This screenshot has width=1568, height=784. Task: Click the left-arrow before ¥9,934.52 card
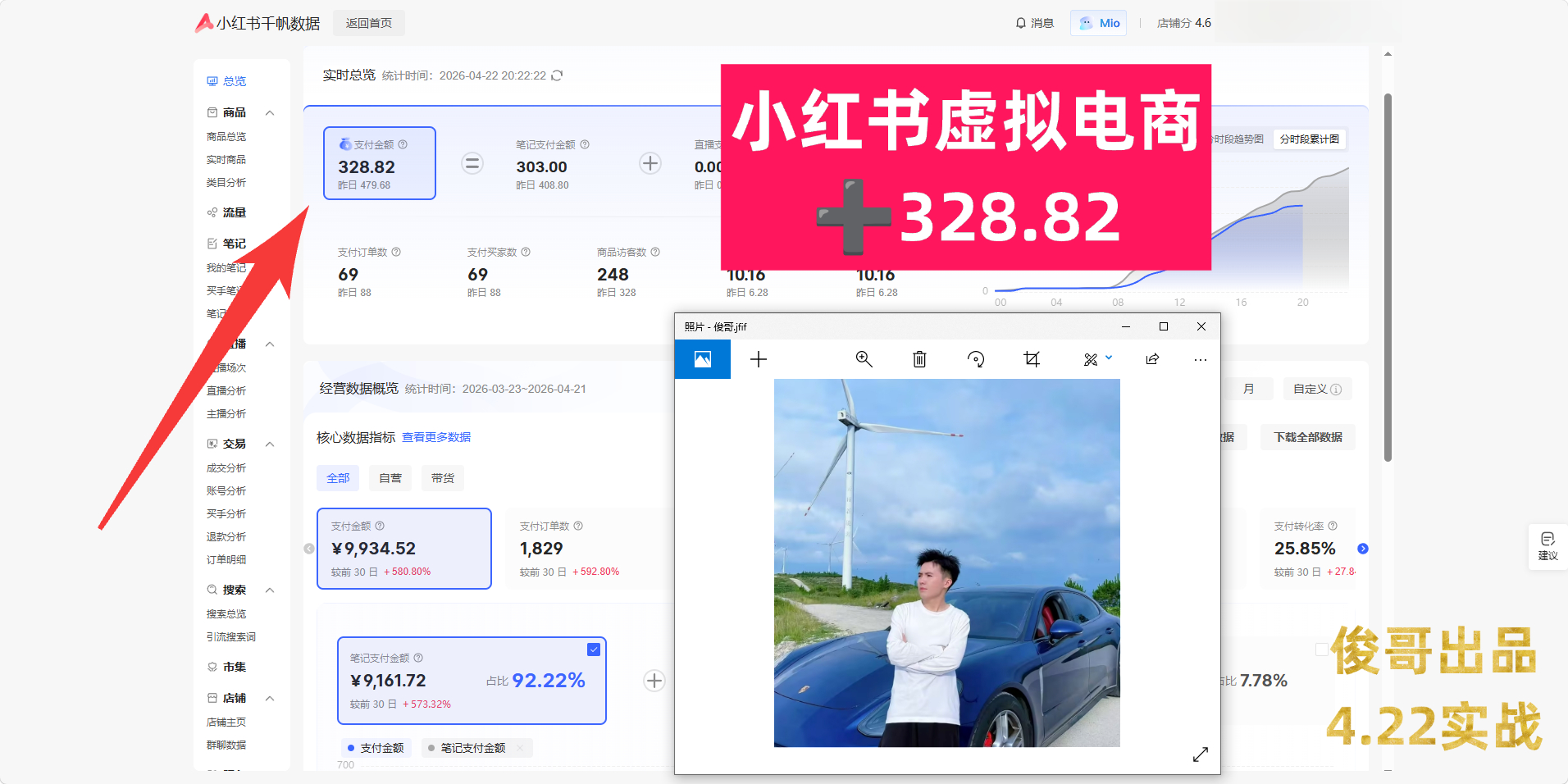pyautogui.click(x=309, y=549)
